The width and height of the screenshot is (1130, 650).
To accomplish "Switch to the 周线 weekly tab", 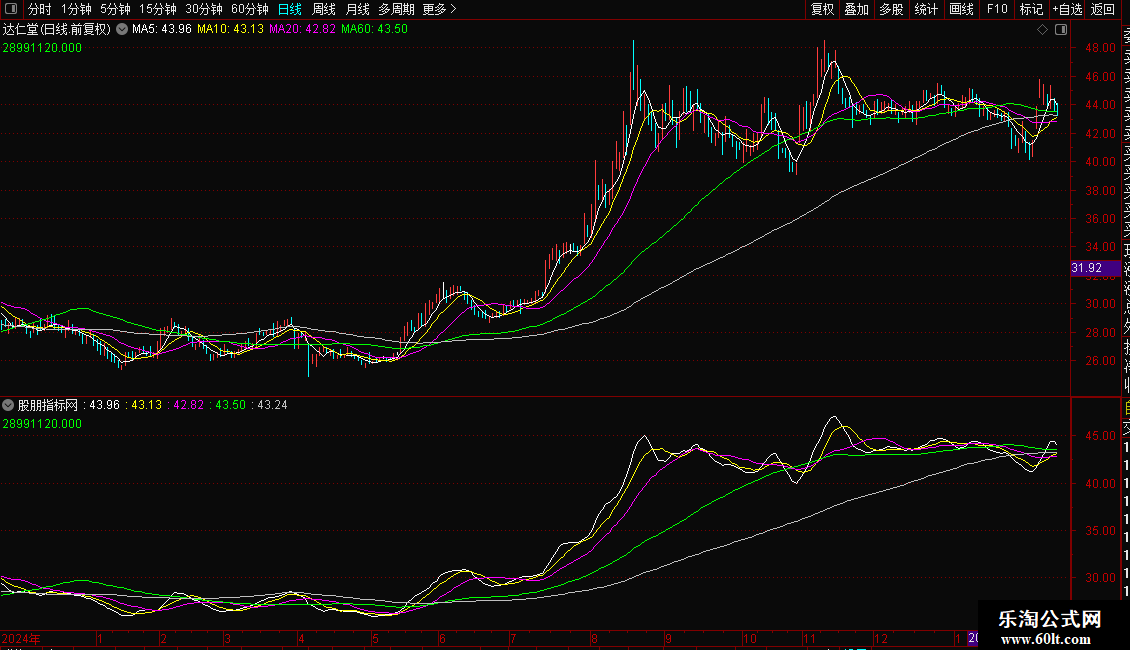I will [324, 9].
